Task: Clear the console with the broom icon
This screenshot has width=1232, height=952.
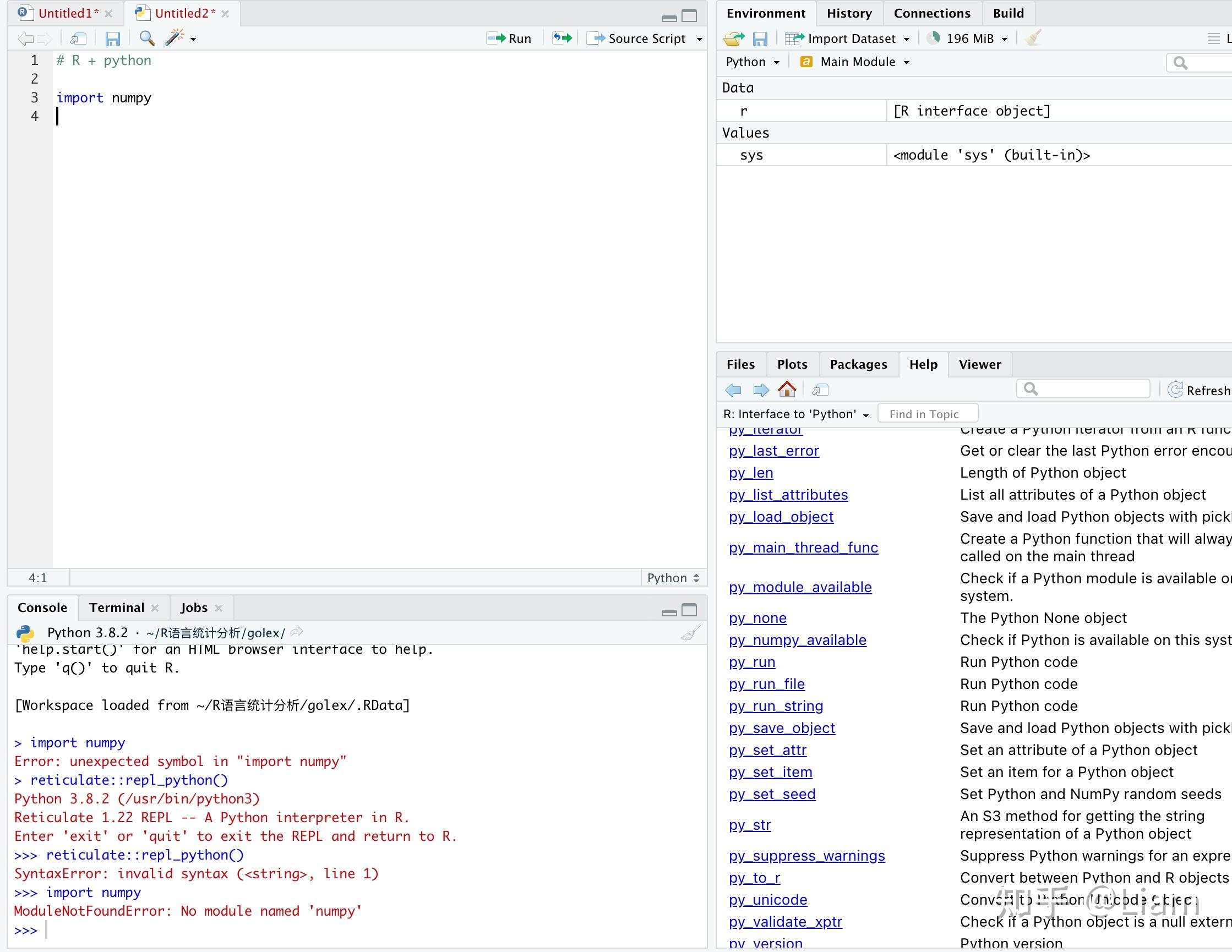Action: [x=692, y=632]
